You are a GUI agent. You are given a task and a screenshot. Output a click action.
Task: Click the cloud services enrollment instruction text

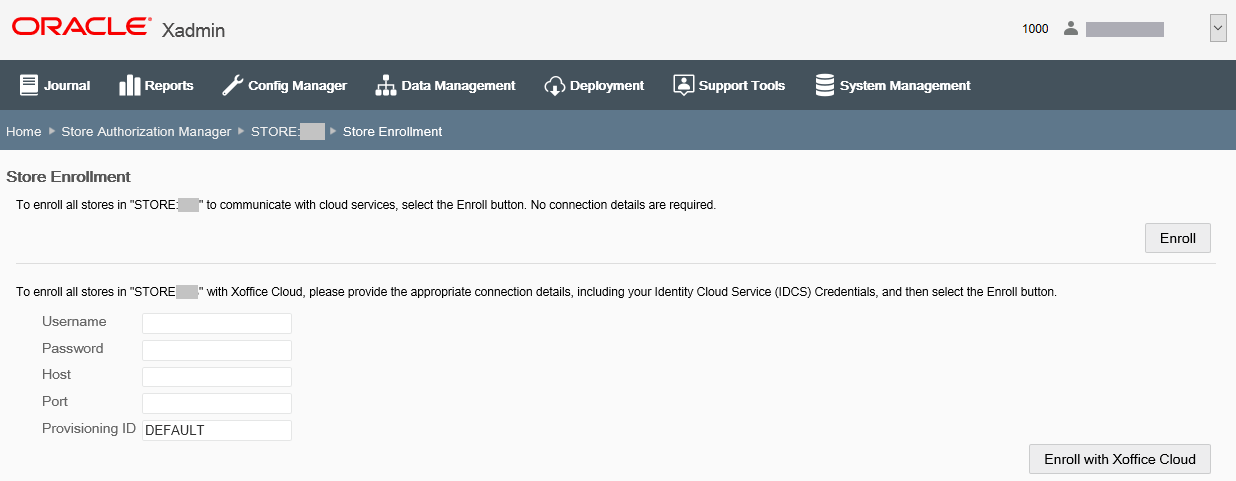tap(366, 205)
